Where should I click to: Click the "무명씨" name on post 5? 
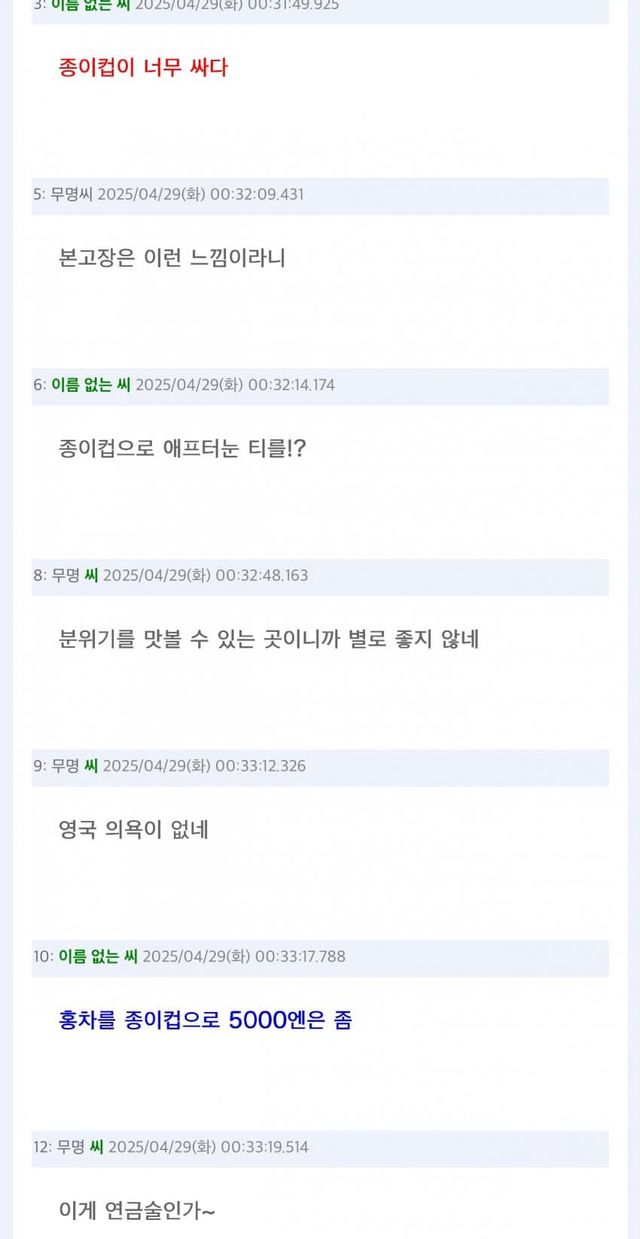pyautogui.click(x=71, y=194)
